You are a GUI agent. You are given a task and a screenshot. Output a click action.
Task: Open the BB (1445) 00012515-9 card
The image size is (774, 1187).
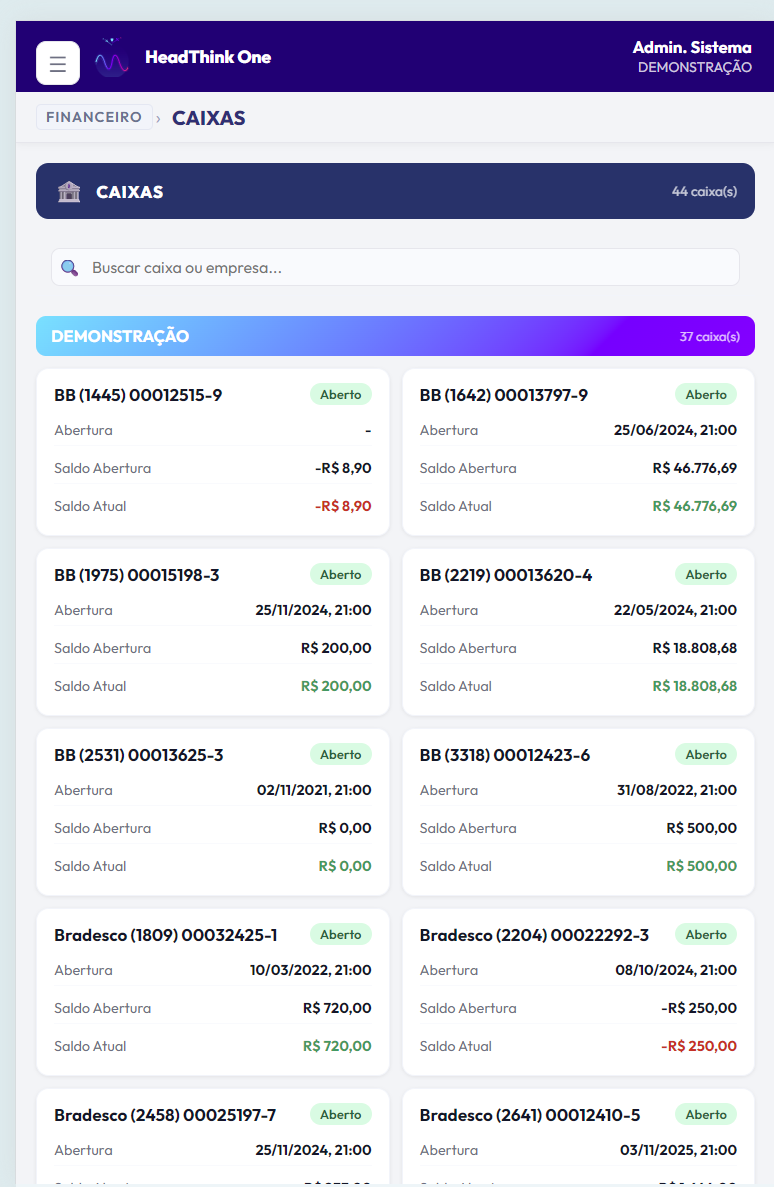pyautogui.click(x=213, y=452)
